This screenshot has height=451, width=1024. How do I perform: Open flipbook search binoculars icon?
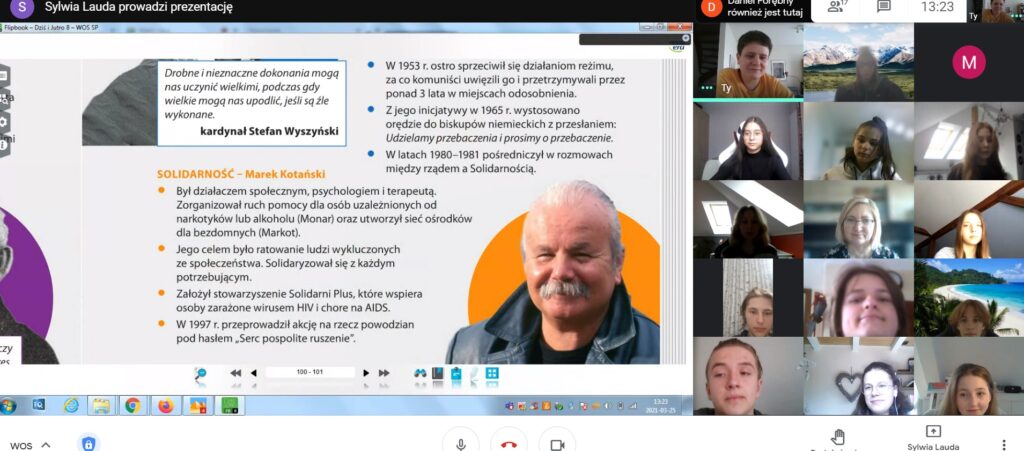tap(421, 373)
